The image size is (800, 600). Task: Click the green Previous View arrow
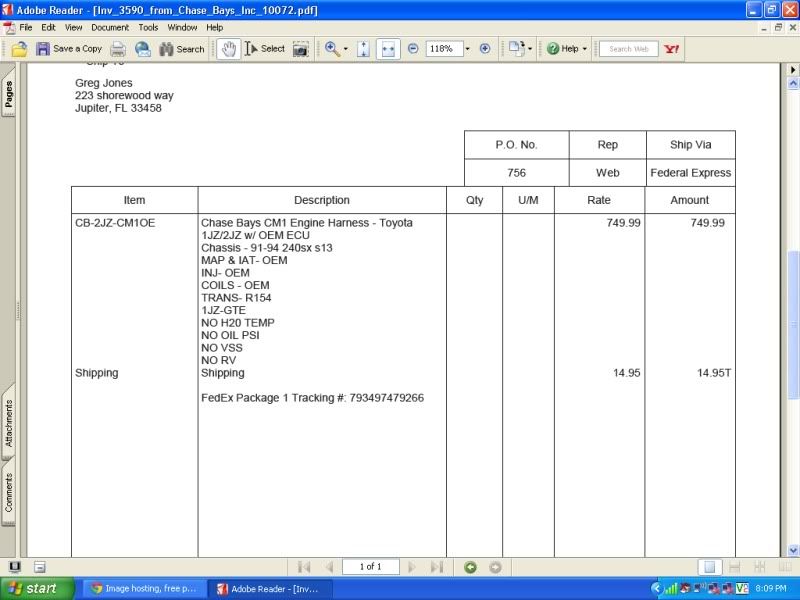(470, 567)
